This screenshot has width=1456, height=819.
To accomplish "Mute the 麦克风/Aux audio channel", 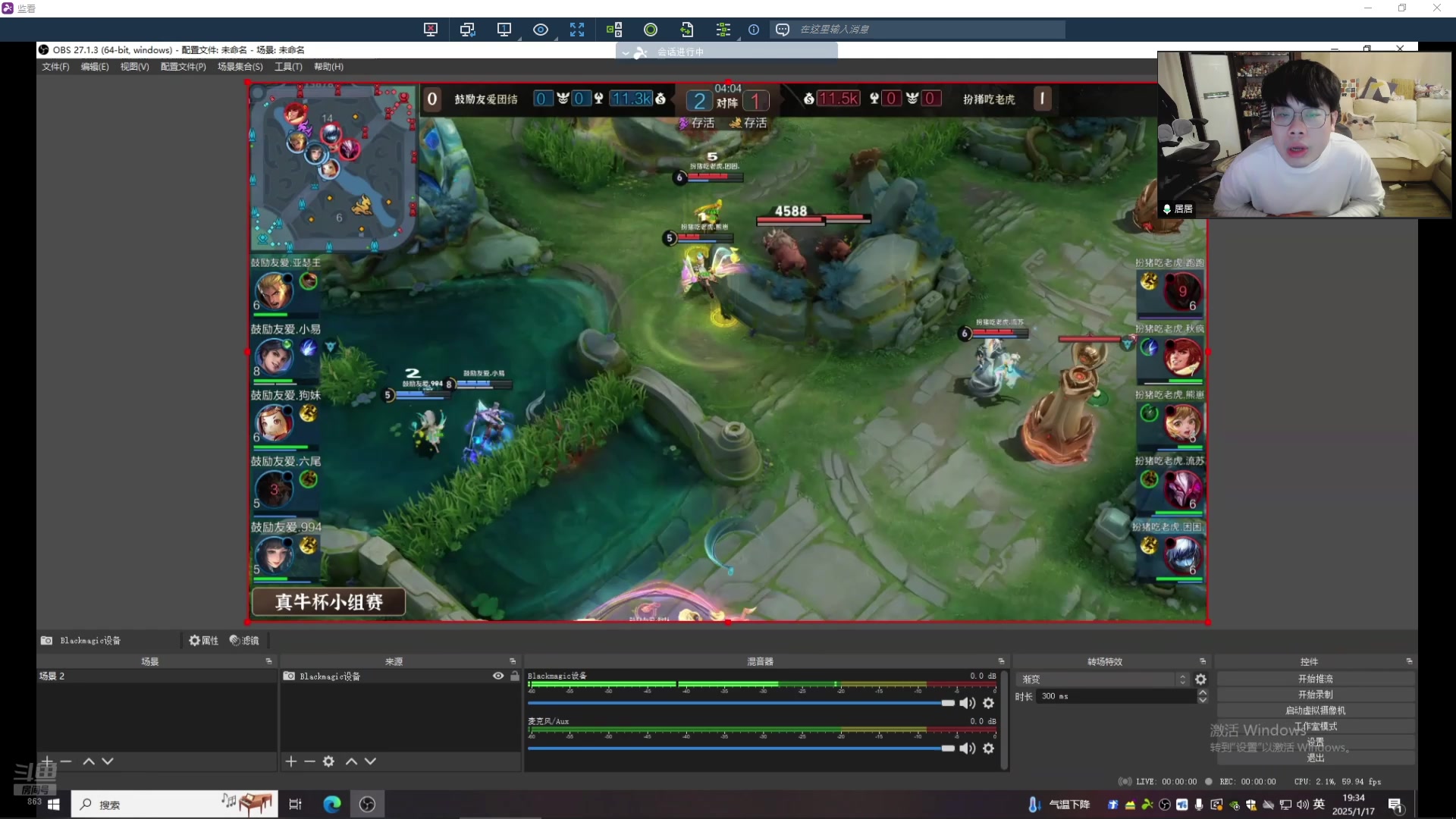I will 968,748.
